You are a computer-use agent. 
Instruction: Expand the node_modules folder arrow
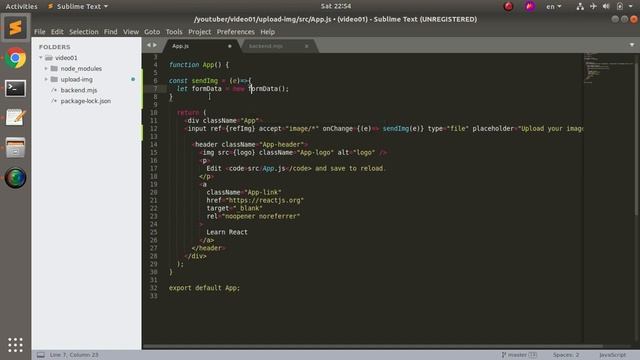point(46,69)
